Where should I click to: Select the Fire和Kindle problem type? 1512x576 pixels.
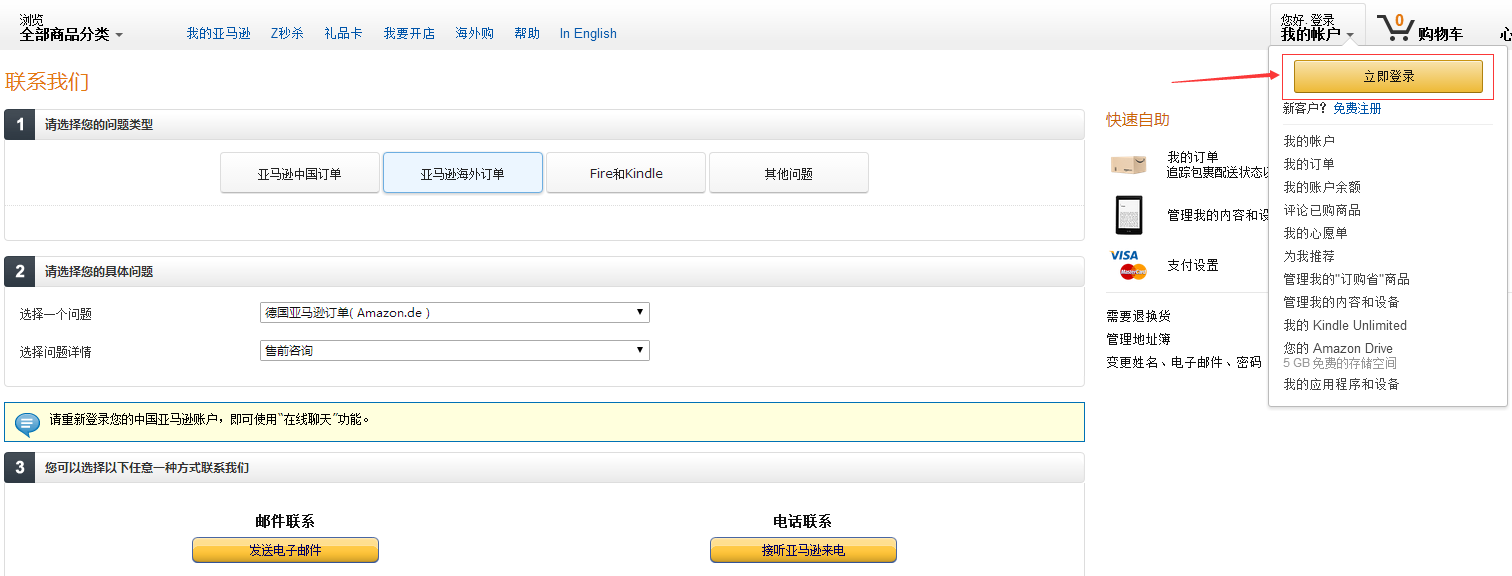click(626, 173)
